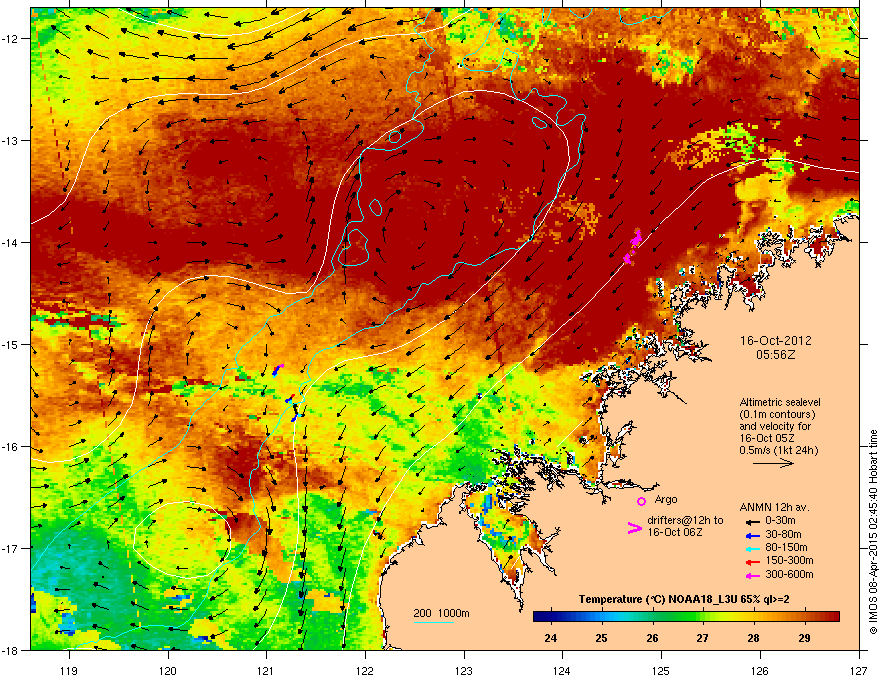This screenshot has height=680, width=880.
Task: Click the longitude axis label 123
Action: tap(464, 671)
